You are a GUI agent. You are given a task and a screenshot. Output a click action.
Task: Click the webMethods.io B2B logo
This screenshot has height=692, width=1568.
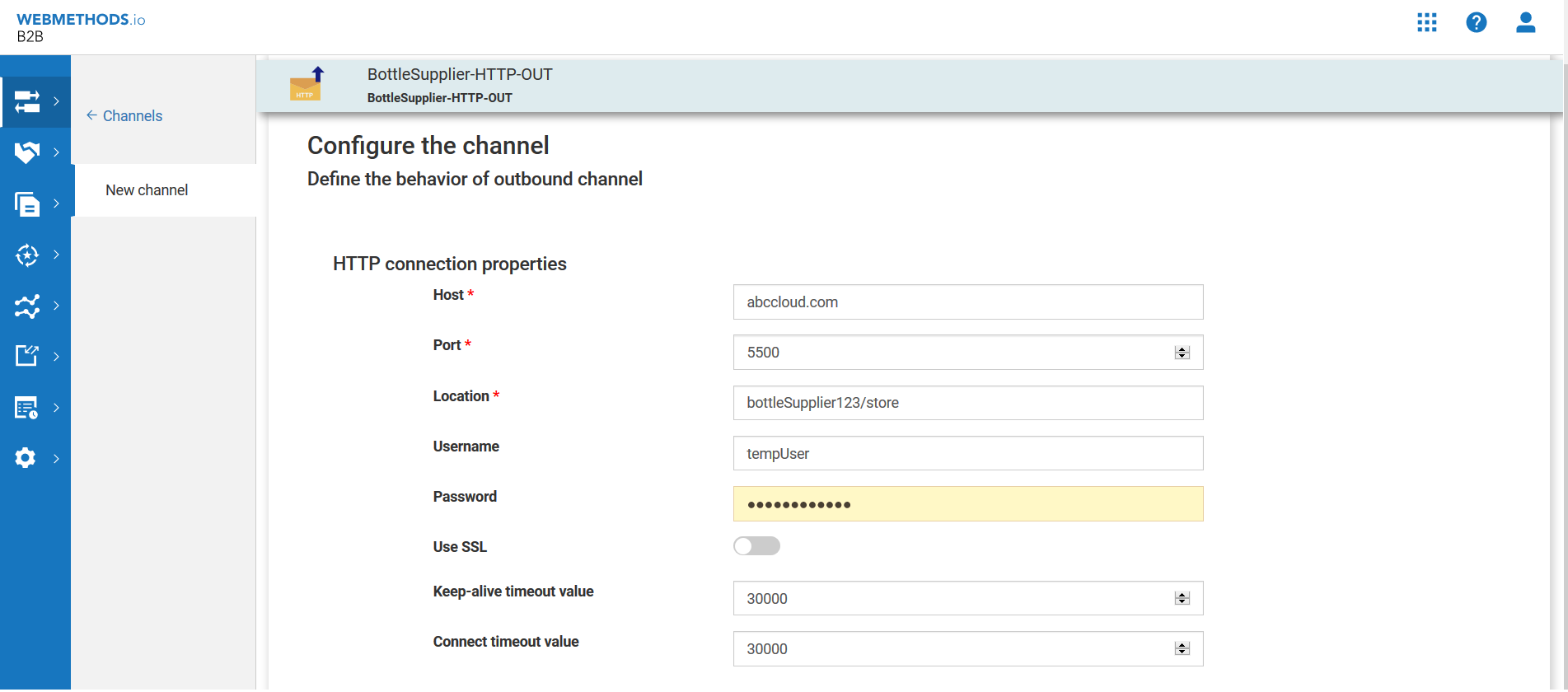click(81, 27)
